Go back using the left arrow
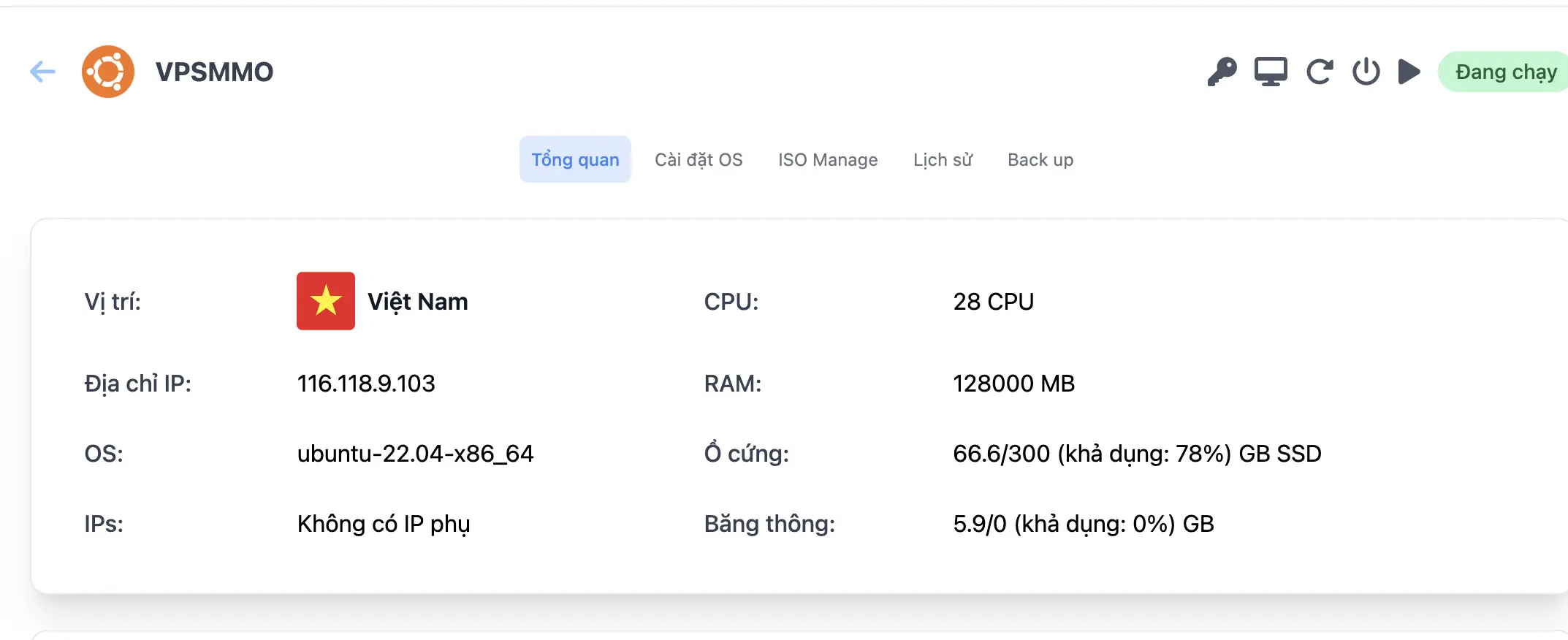 click(42, 72)
